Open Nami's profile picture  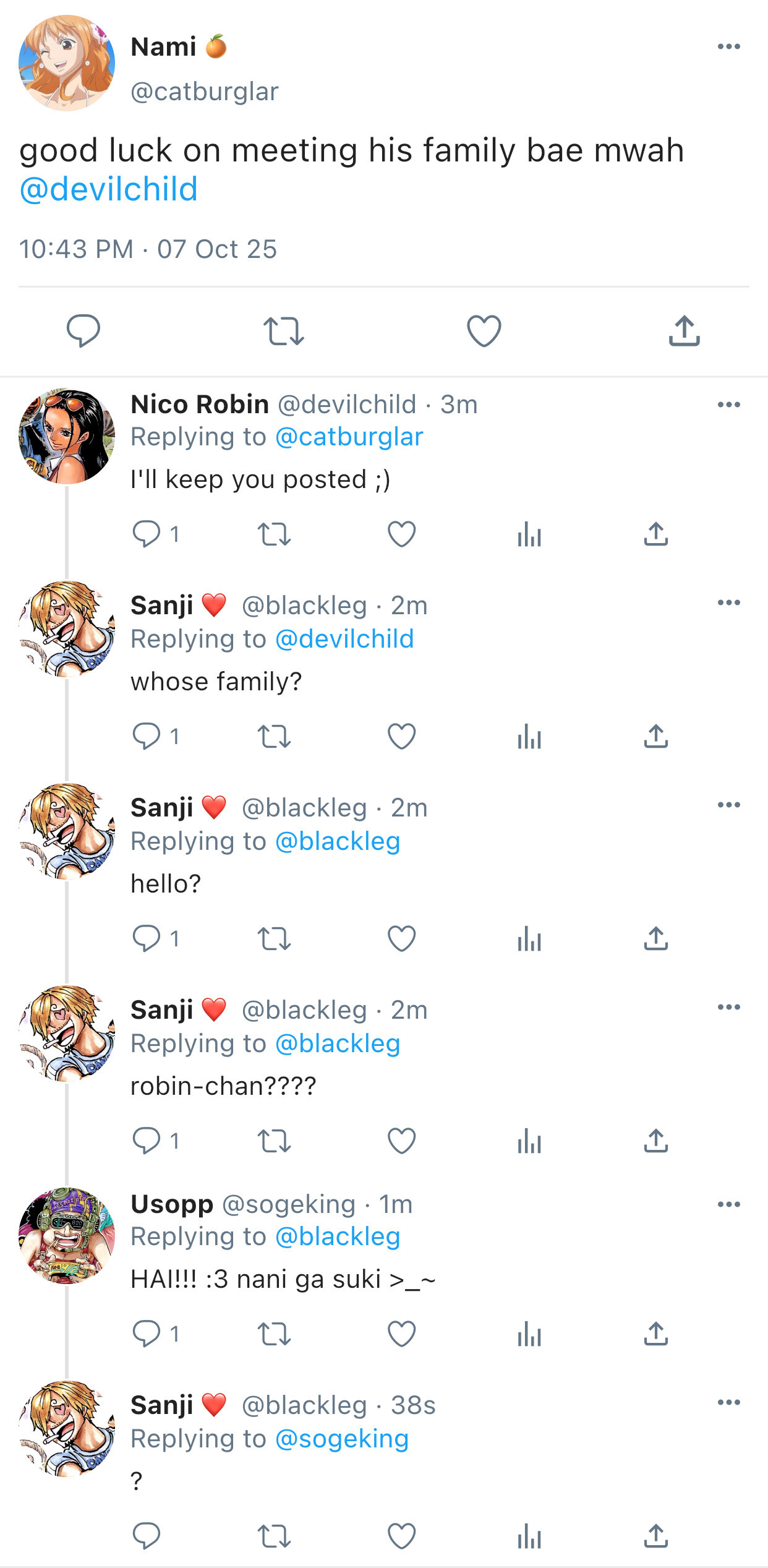[67, 63]
